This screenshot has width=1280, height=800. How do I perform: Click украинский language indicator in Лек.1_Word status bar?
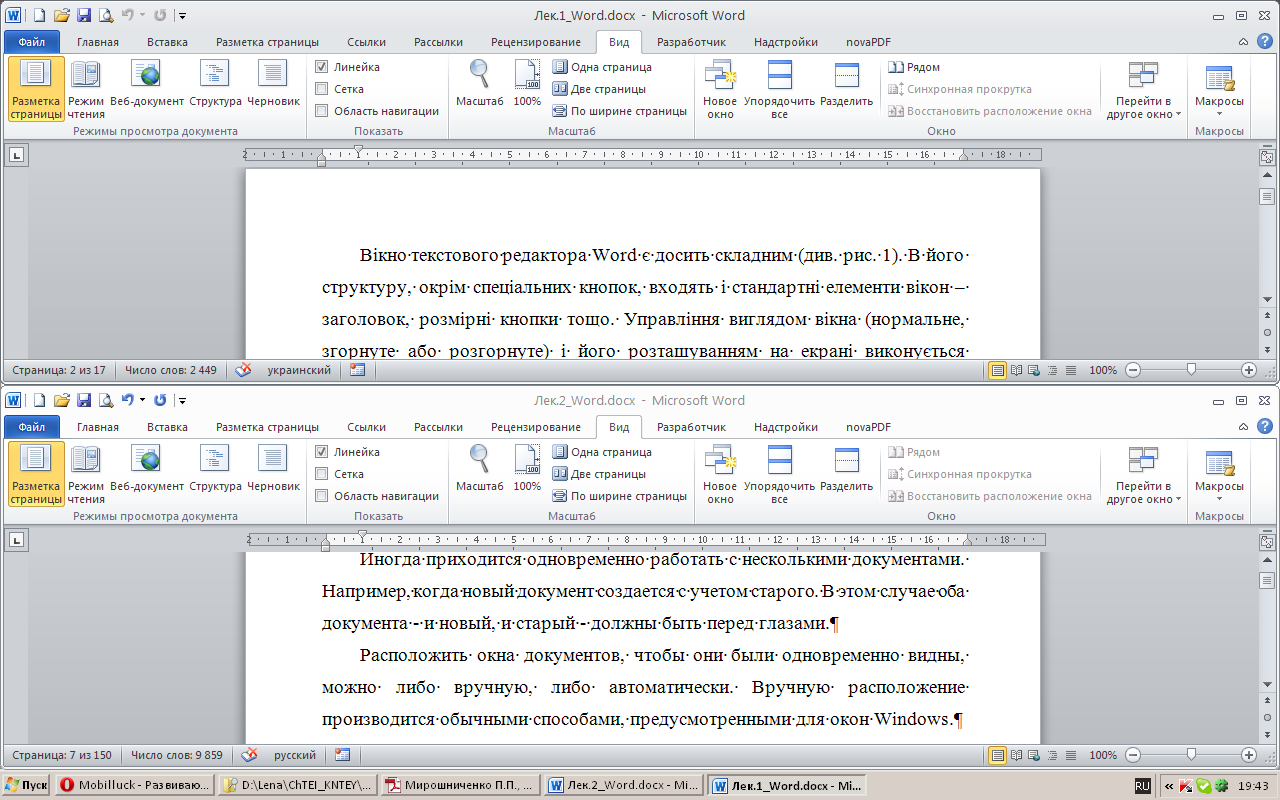[299, 370]
